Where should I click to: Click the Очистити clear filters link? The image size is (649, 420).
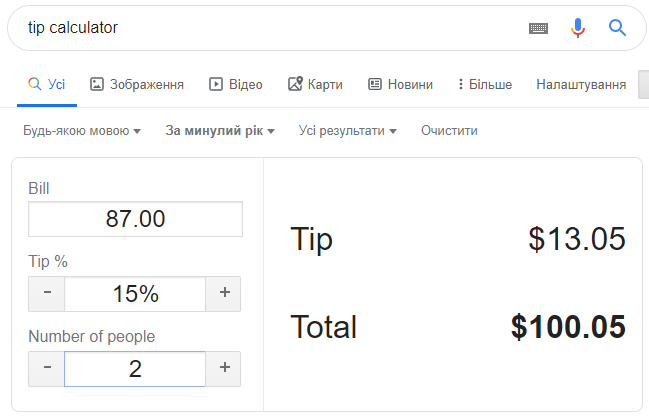[x=449, y=131]
